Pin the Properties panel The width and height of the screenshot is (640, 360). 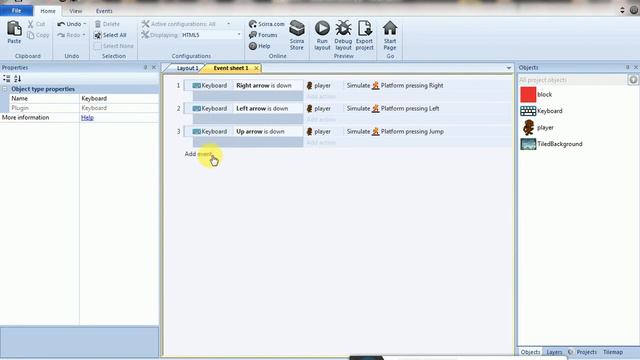click(x=145, y=67)
